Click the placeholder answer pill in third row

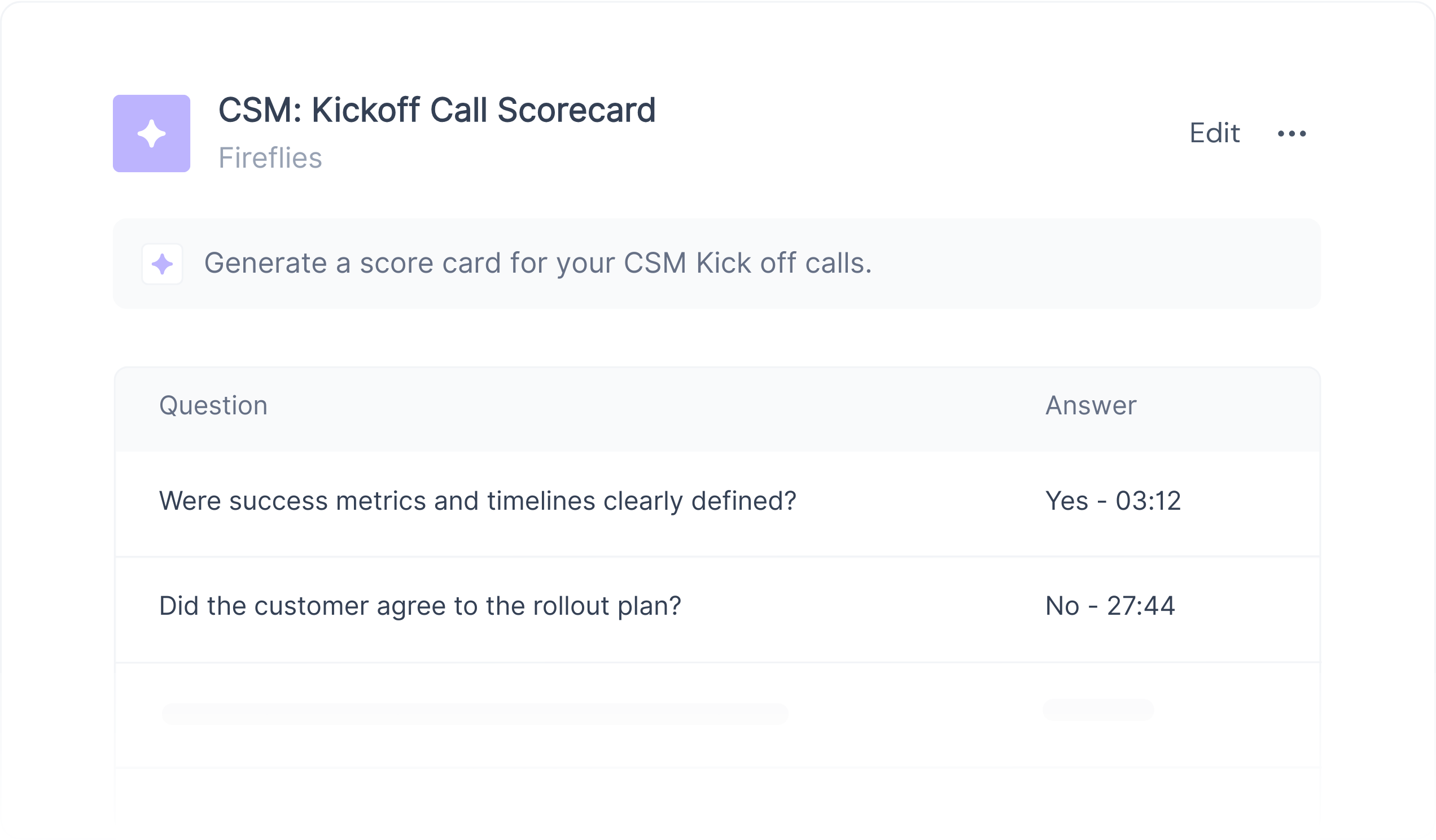pyautogui.click(x=1098, y=710)
